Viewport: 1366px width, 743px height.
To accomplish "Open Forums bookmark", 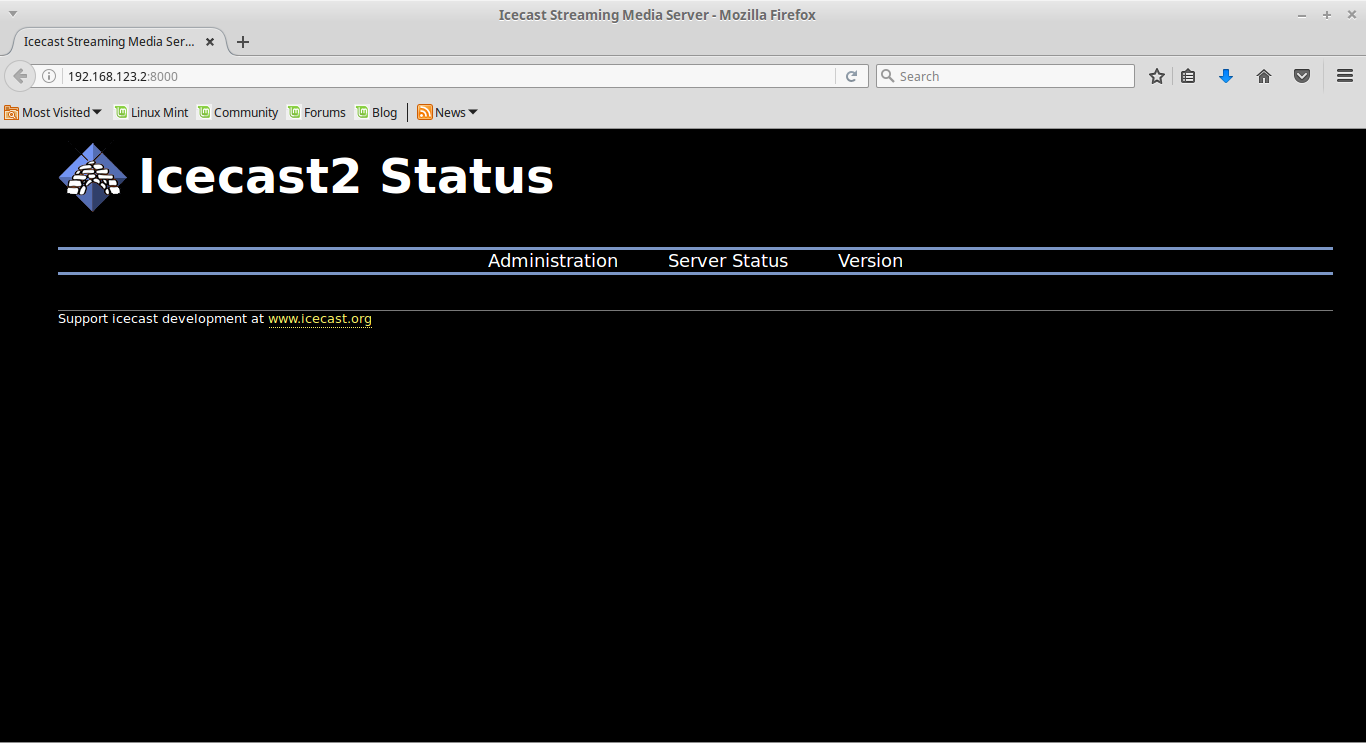I will [317, 112].
